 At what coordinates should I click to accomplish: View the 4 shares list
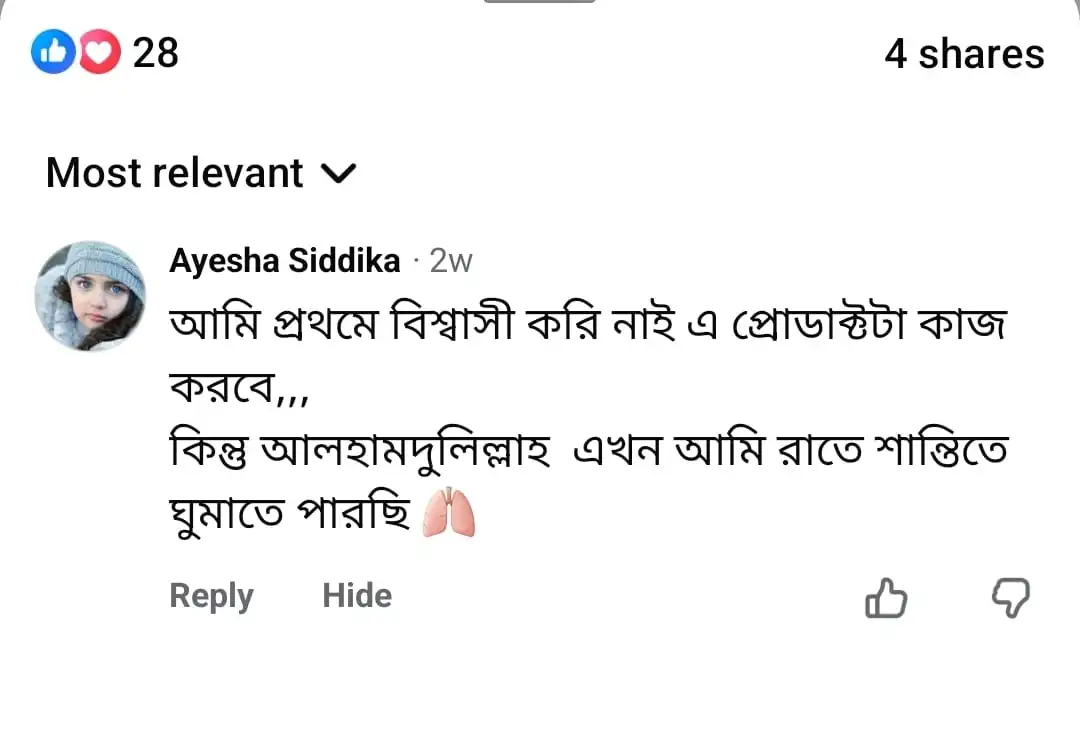tap(963, 54)
